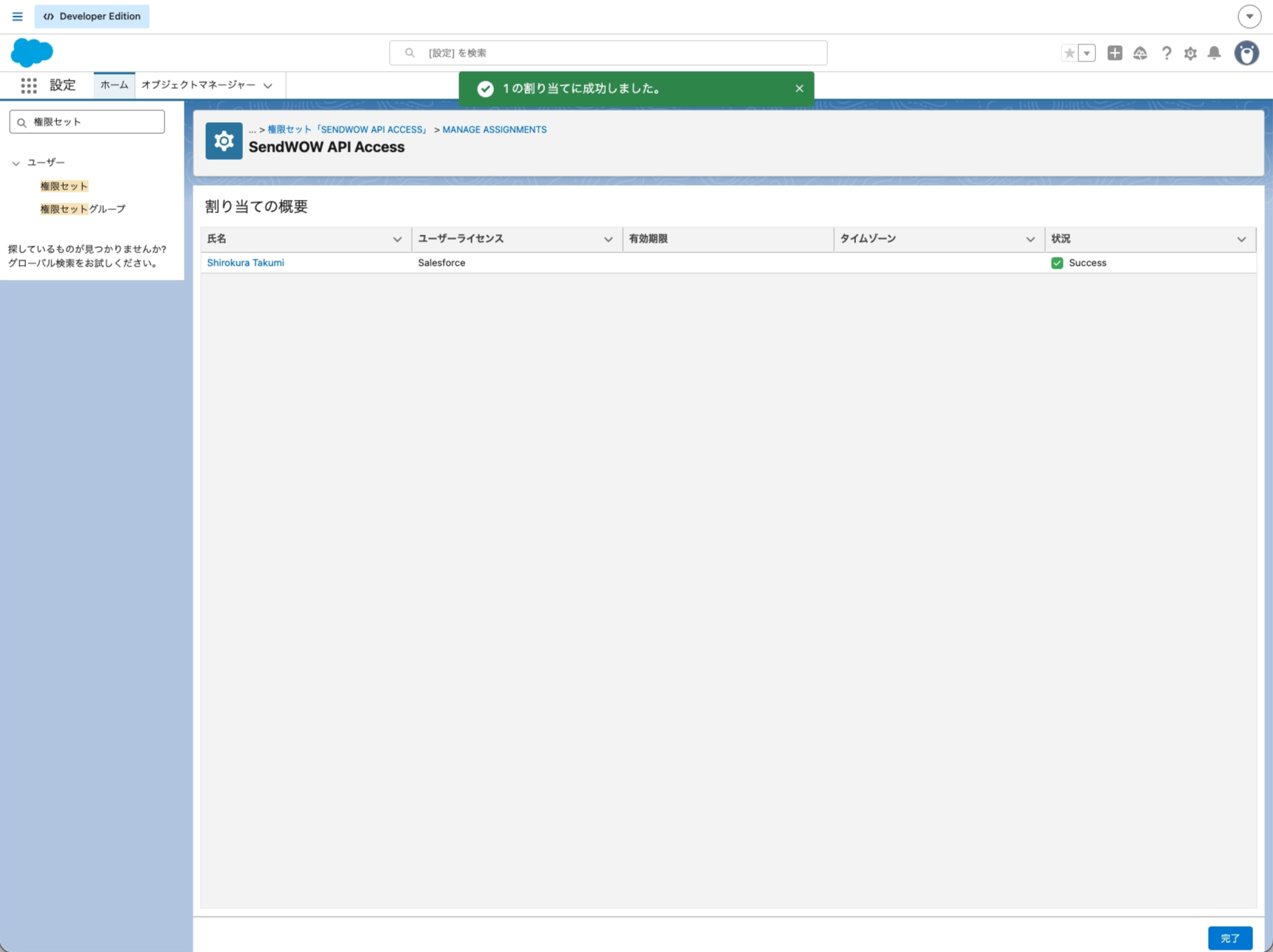Open the 氏名 column menu chevron
Screen dimensions: 1273x952
[397, 239]
